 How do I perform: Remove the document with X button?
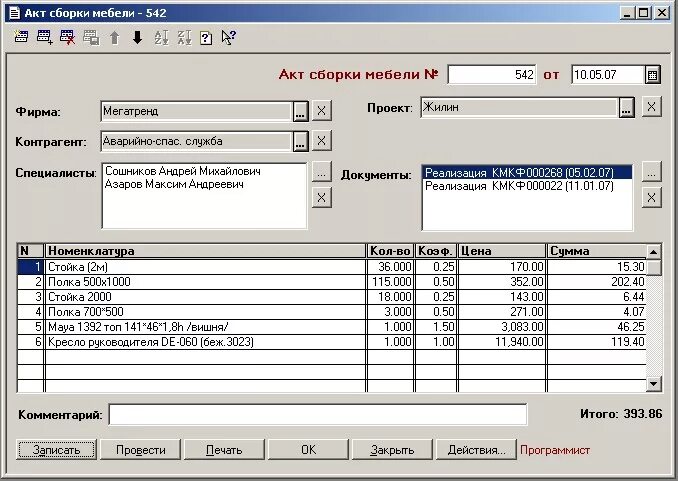tap(652, 198)
